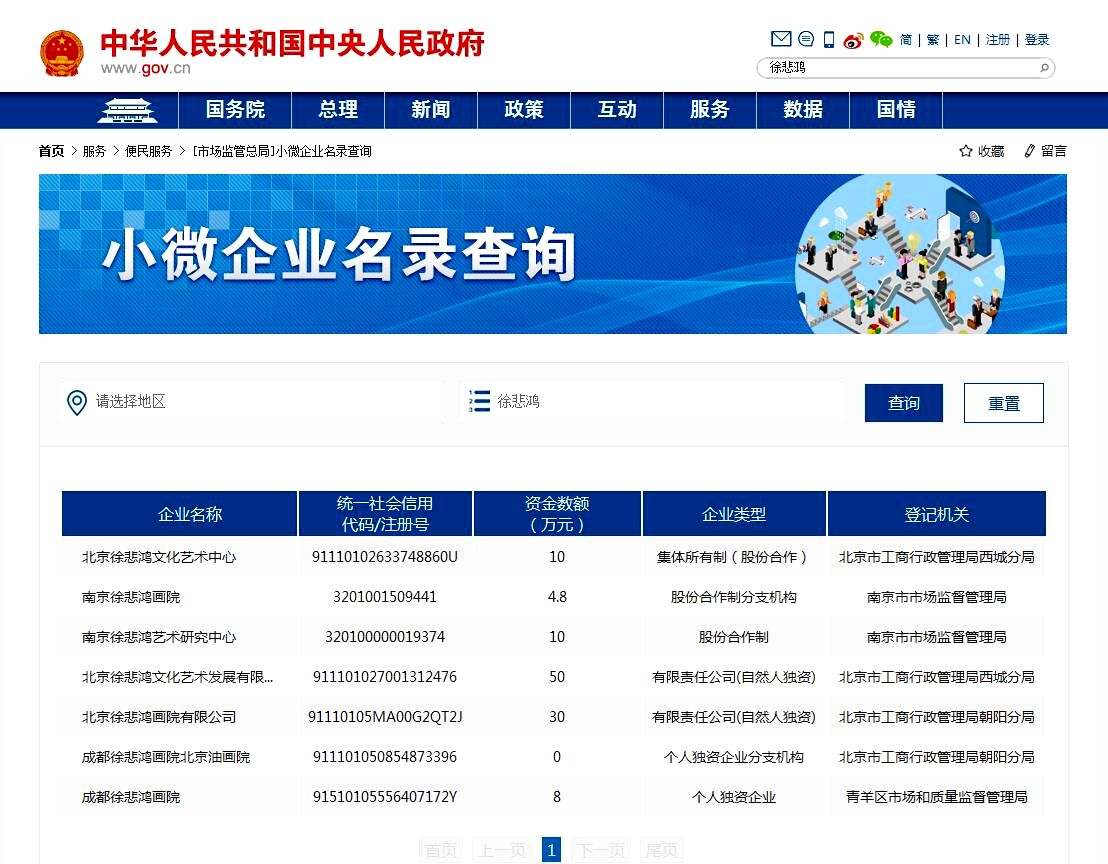1108x864 pixels.
Task: Click 便民服务 in breadcrumb
Action: pyautogui.click(x=148, y=151)
